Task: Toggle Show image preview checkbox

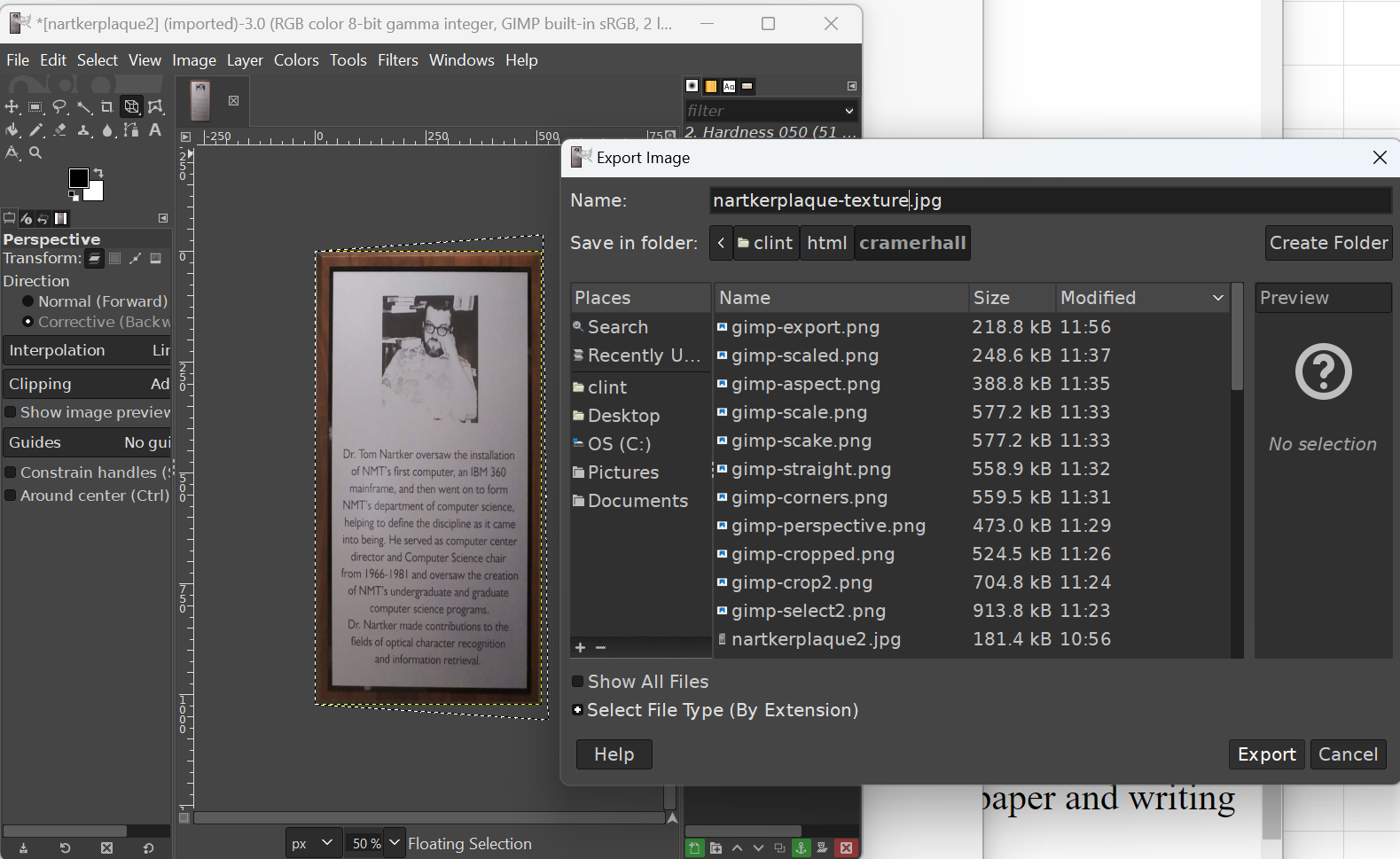Action: (11, 412)
